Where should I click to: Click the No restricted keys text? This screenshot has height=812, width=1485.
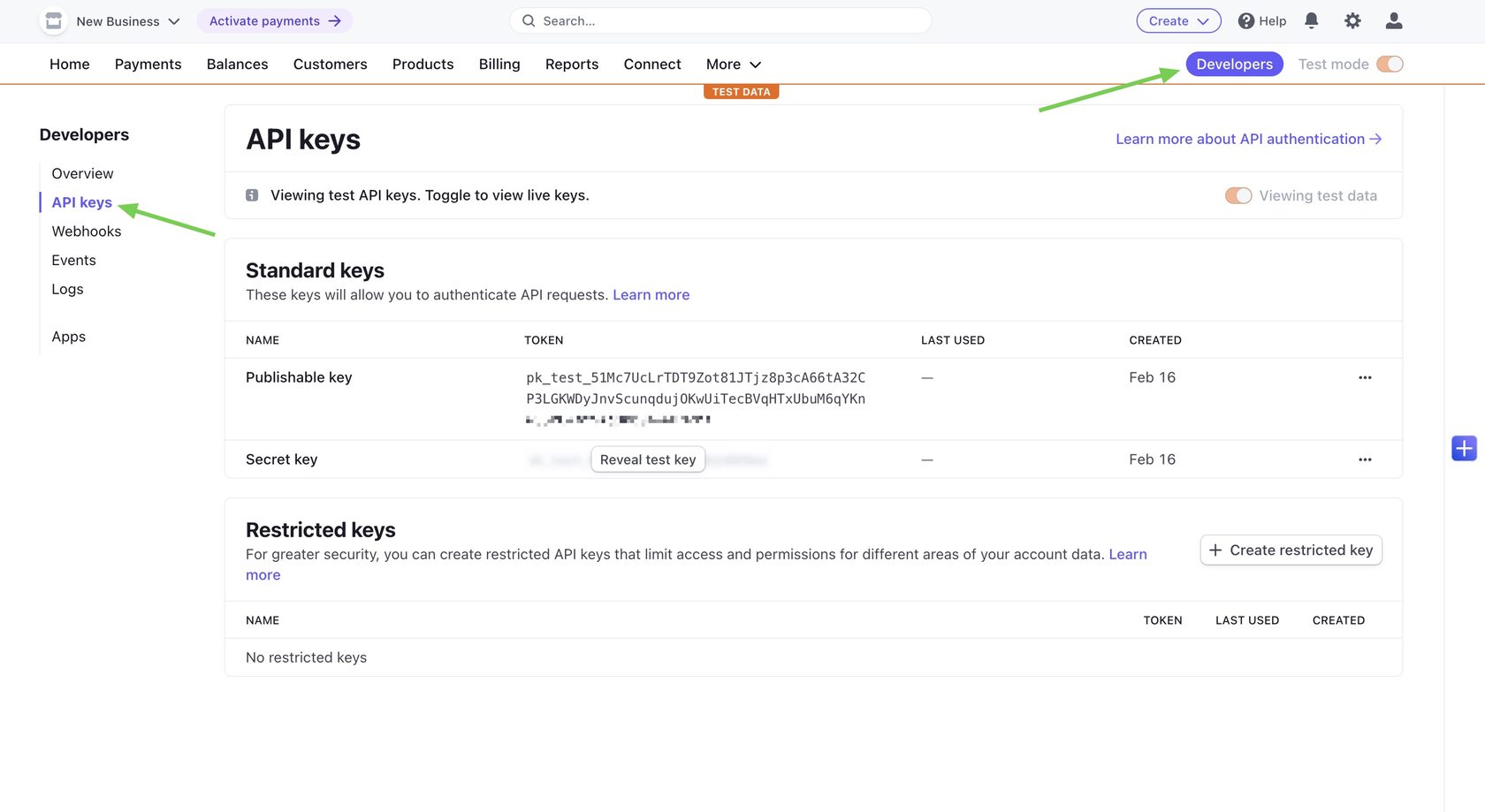(306, 657)
